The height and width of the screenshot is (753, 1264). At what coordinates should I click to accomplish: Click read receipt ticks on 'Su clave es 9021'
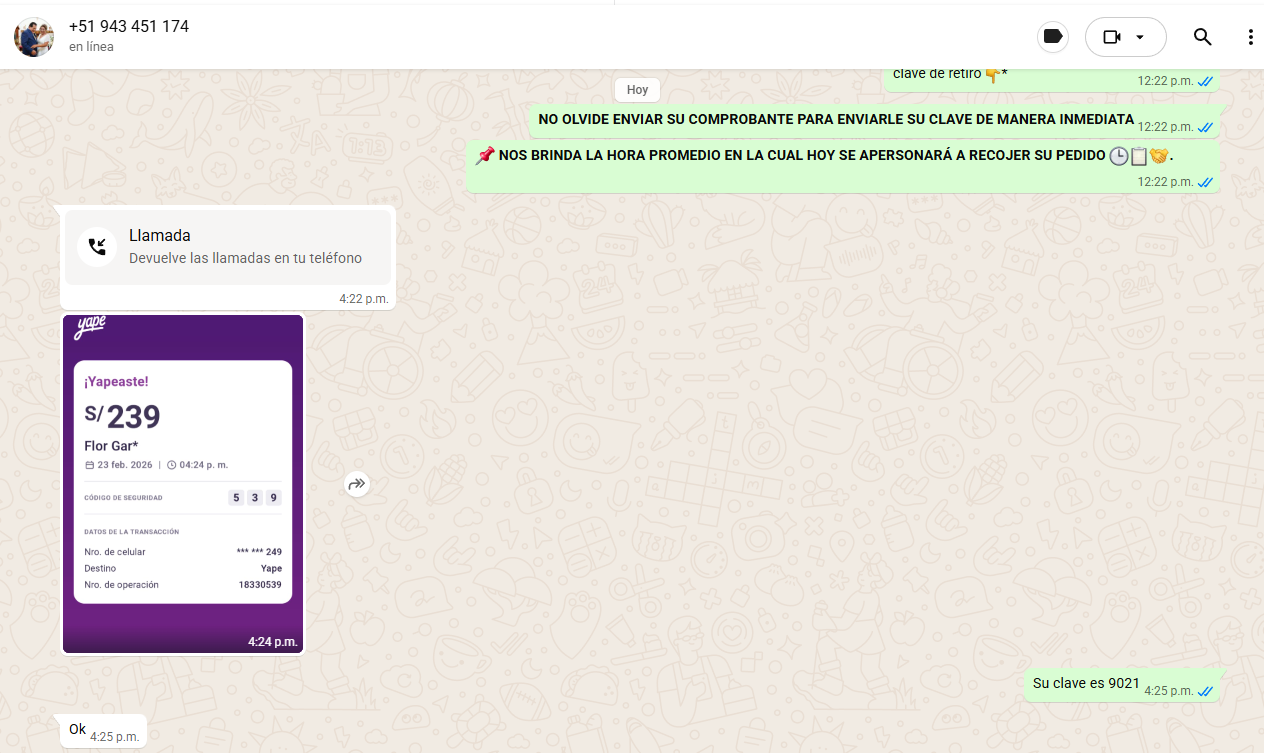coord(1205,691)
